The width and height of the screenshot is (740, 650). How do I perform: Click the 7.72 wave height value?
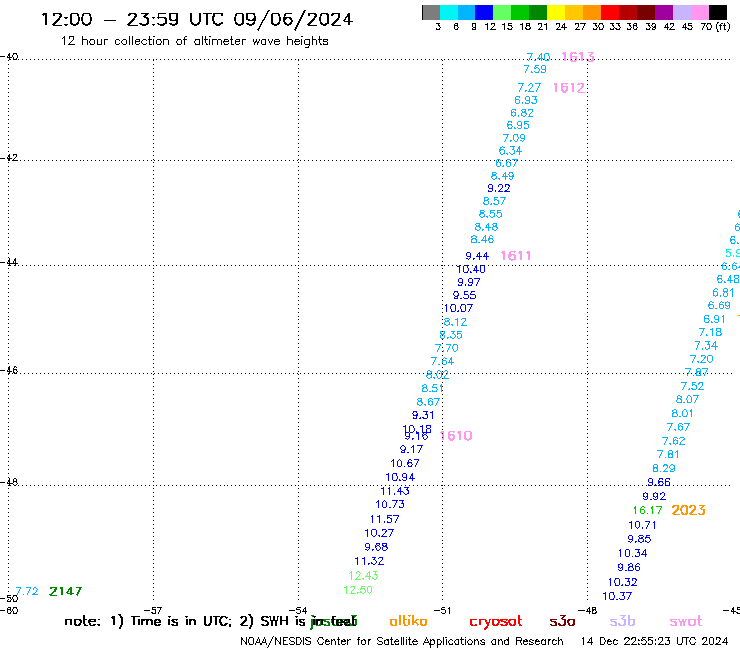click(27, 591)
